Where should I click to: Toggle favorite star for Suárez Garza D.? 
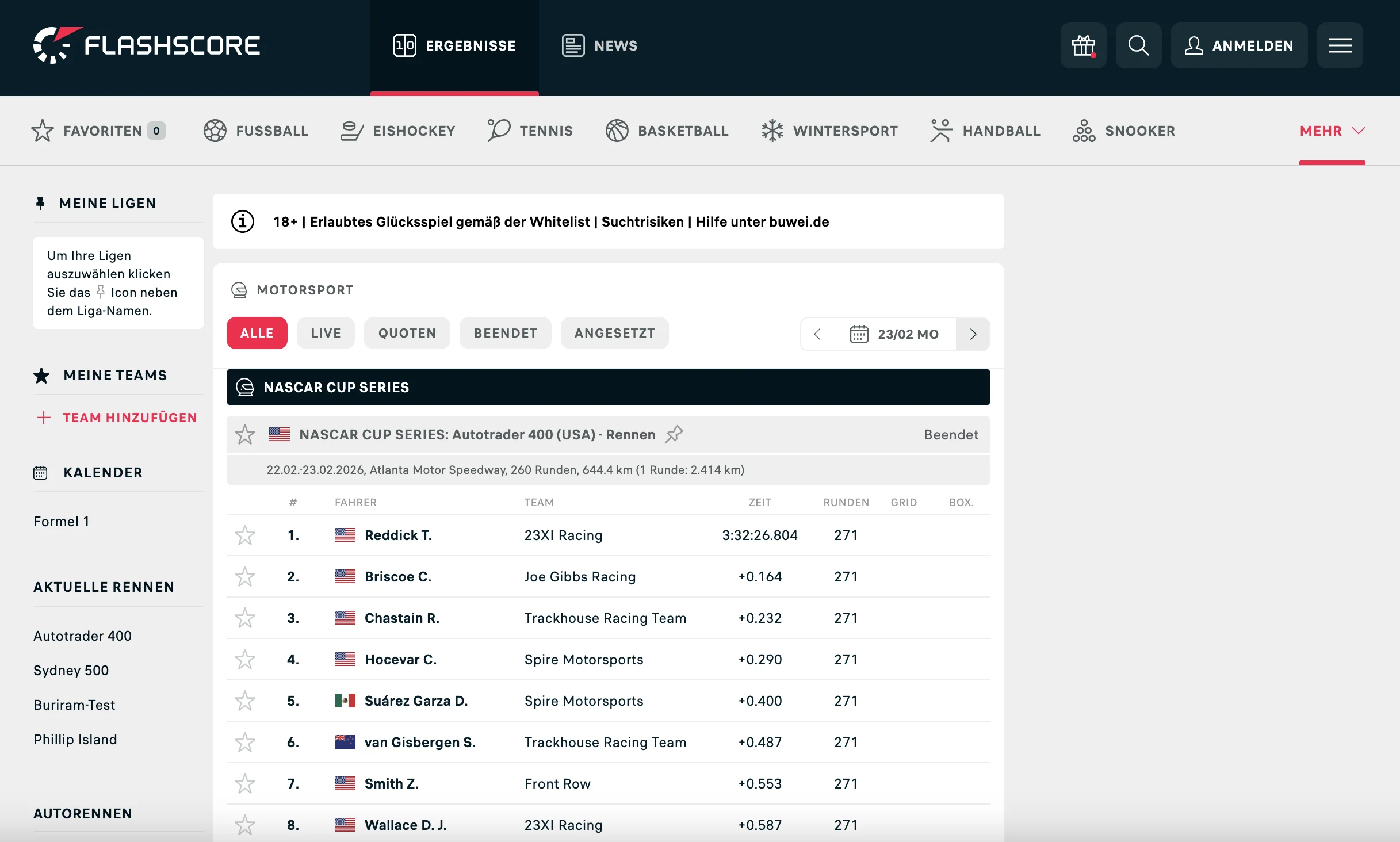click(245, 701)
